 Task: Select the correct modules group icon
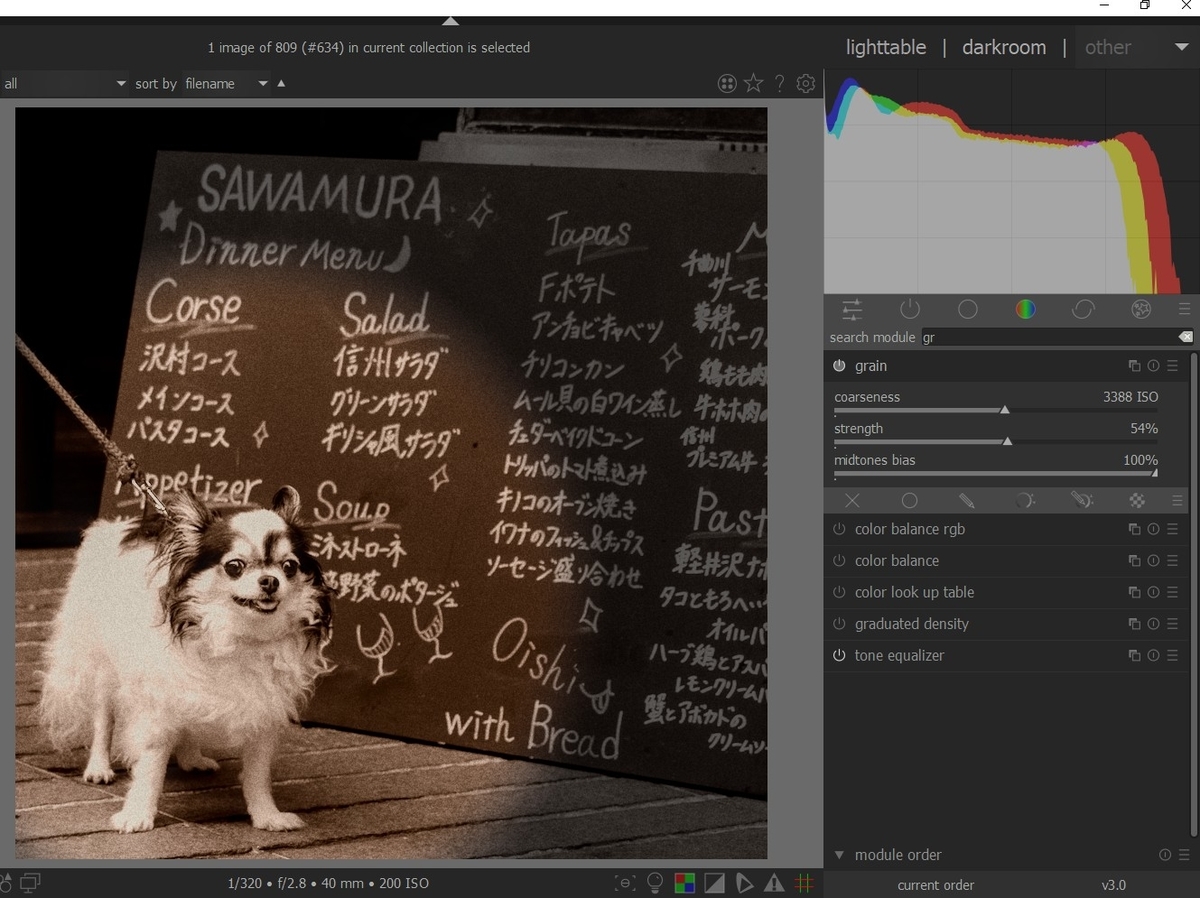click(1083, 309)
